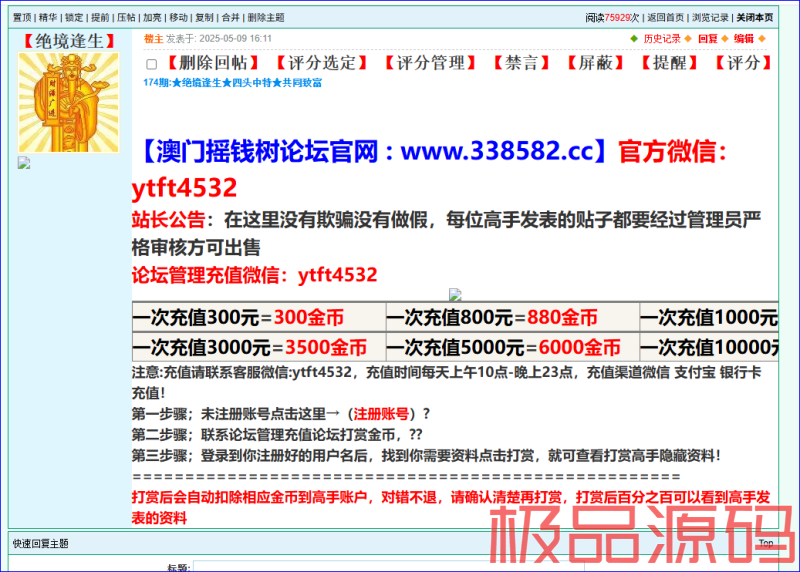
Task: Click the 论坛管理充值微信 ytft4532 line
Action: pyautogui.click(x=255, y=275)
